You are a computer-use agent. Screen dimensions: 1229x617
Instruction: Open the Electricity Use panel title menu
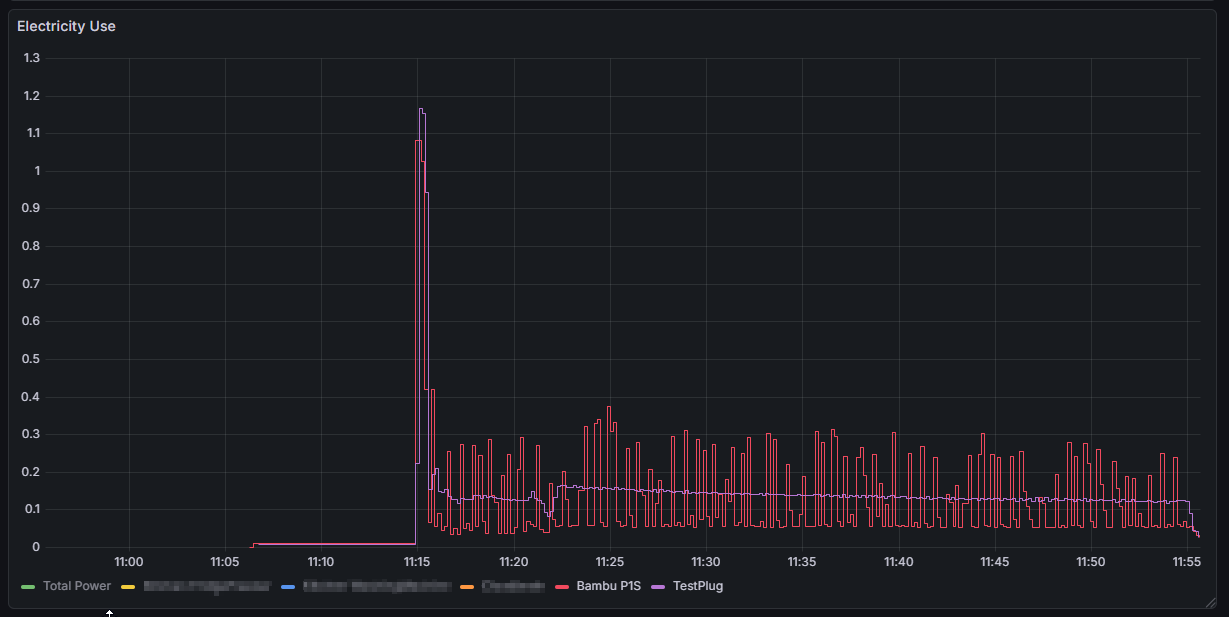tap(66, 26)
